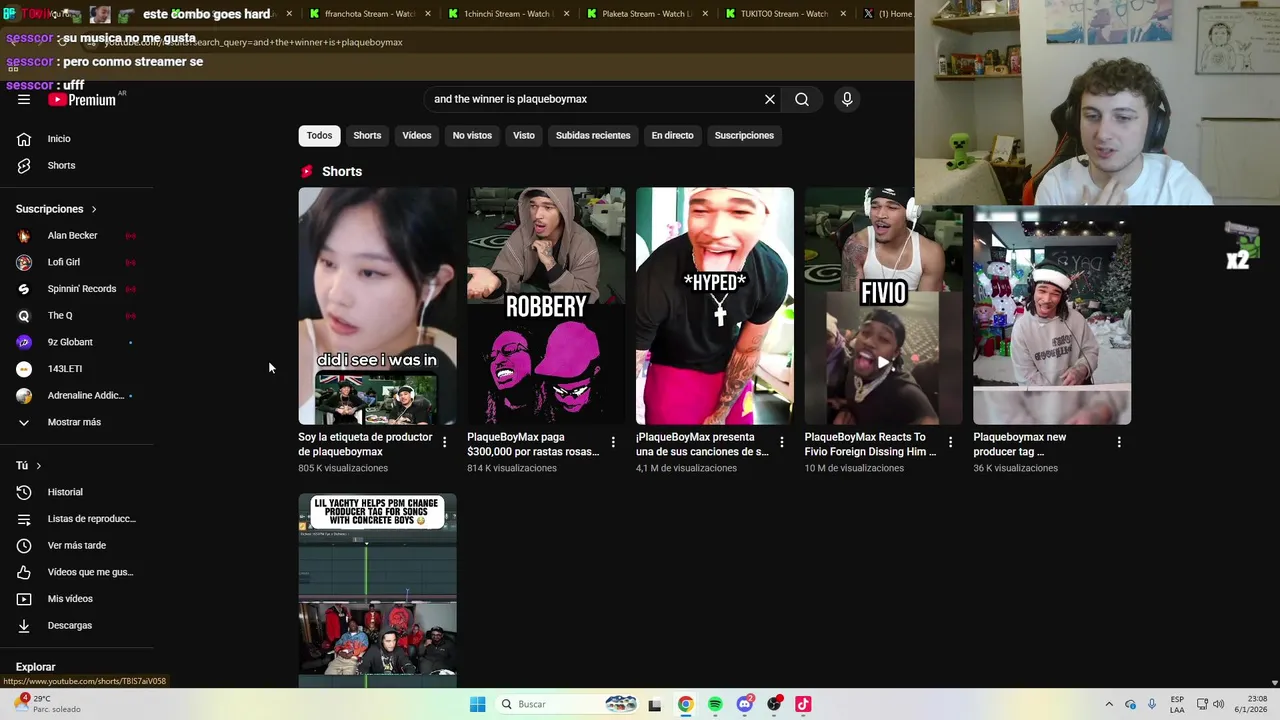This screenshot has height=720, width=1280.
Task: Select the Visto filter chip
Action: click(524, 135)
